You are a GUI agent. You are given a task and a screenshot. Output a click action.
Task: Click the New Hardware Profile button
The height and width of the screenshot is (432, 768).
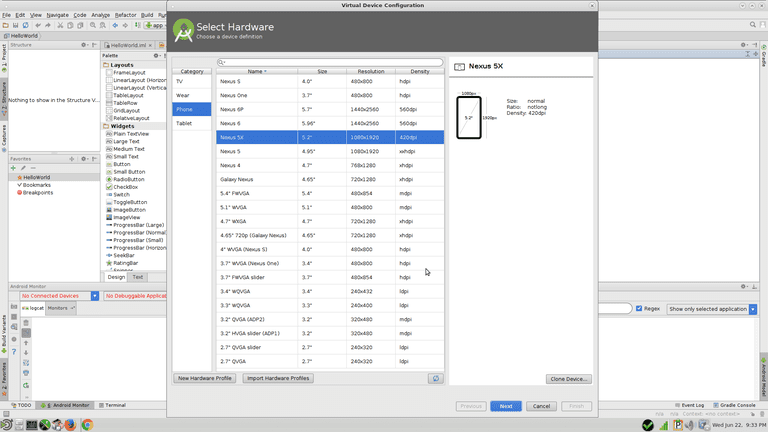click(x=205, y=378)
